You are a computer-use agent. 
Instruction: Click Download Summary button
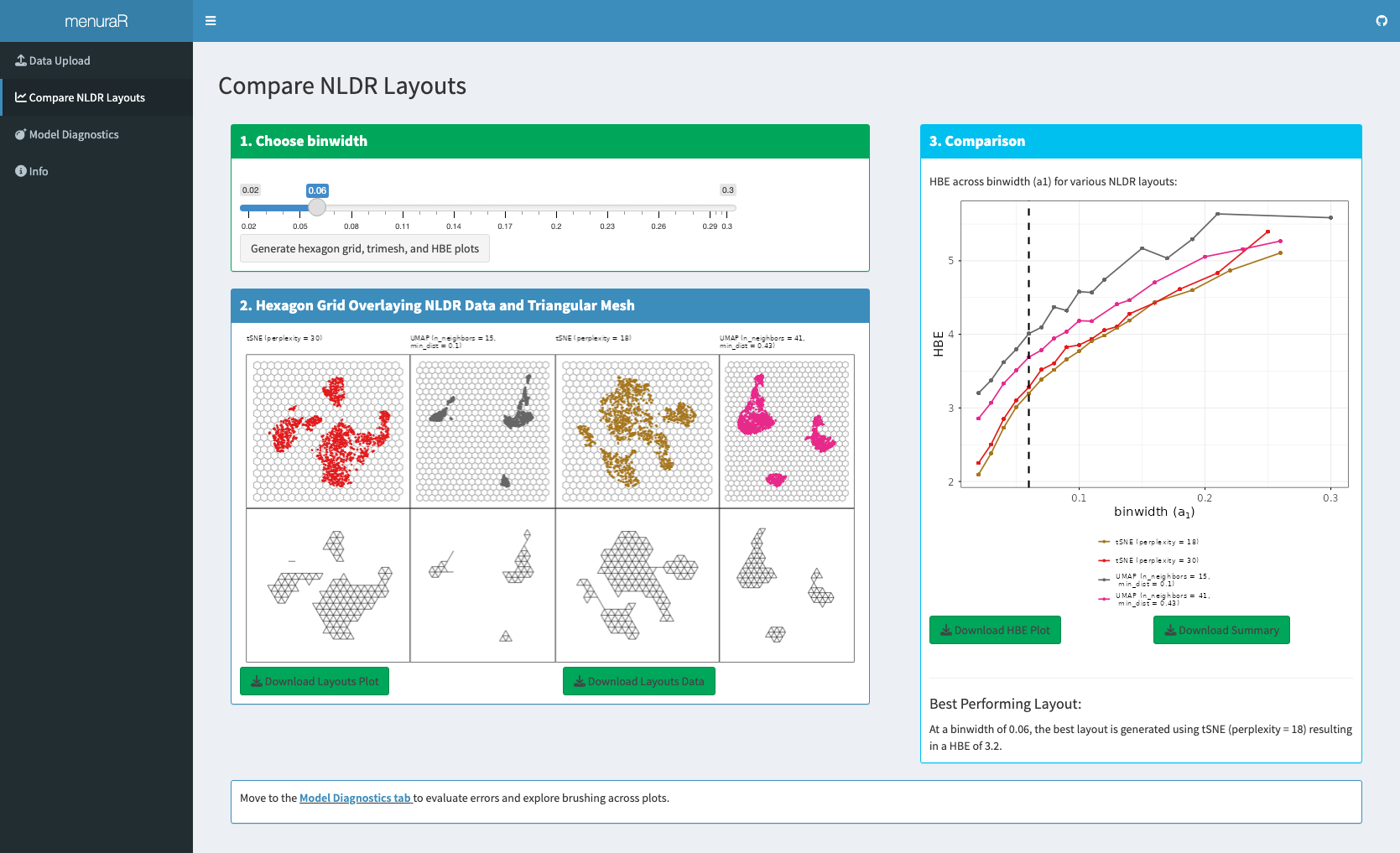pos(1221,630)
